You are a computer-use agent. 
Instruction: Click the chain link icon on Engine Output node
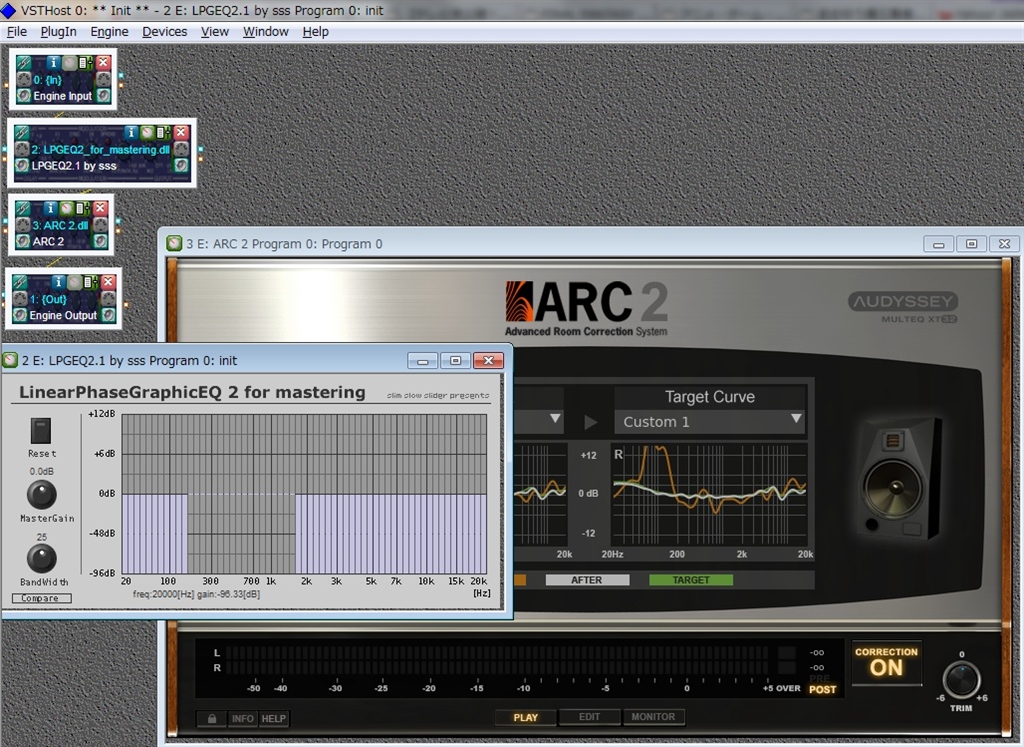click(20, 282)
